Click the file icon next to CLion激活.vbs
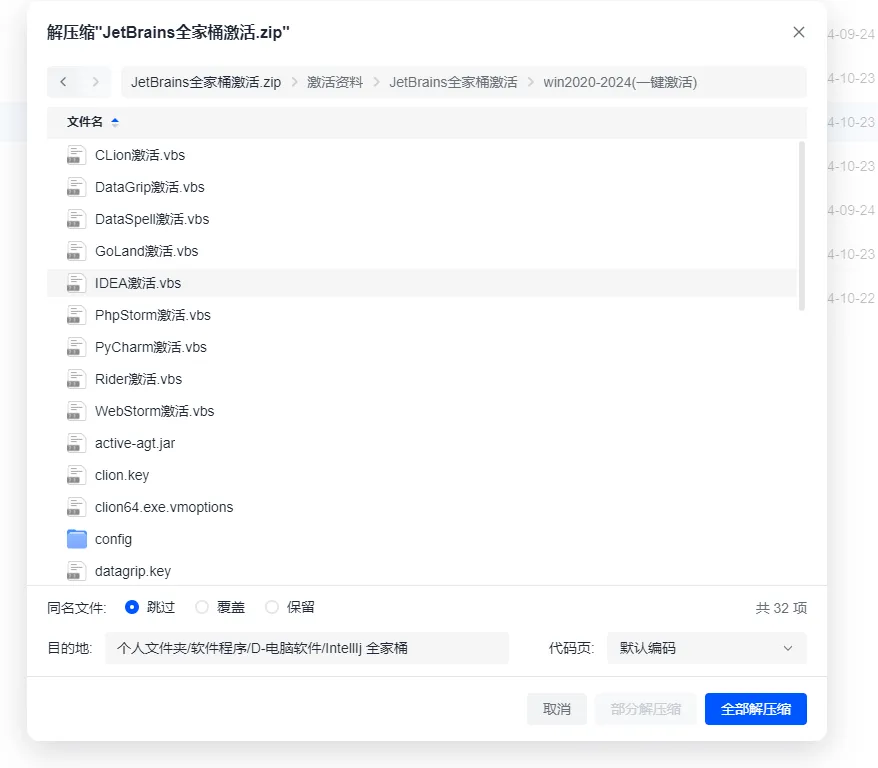 point(76,155)
